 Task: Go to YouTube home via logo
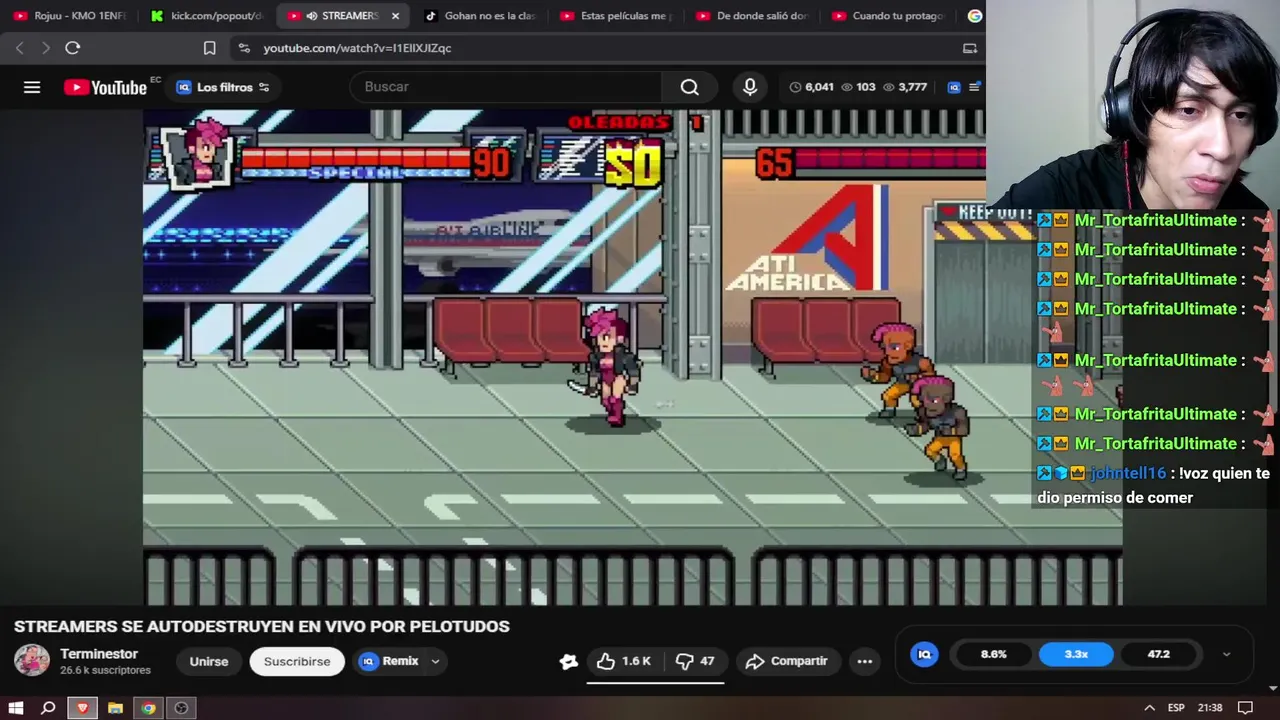[106, 87]
